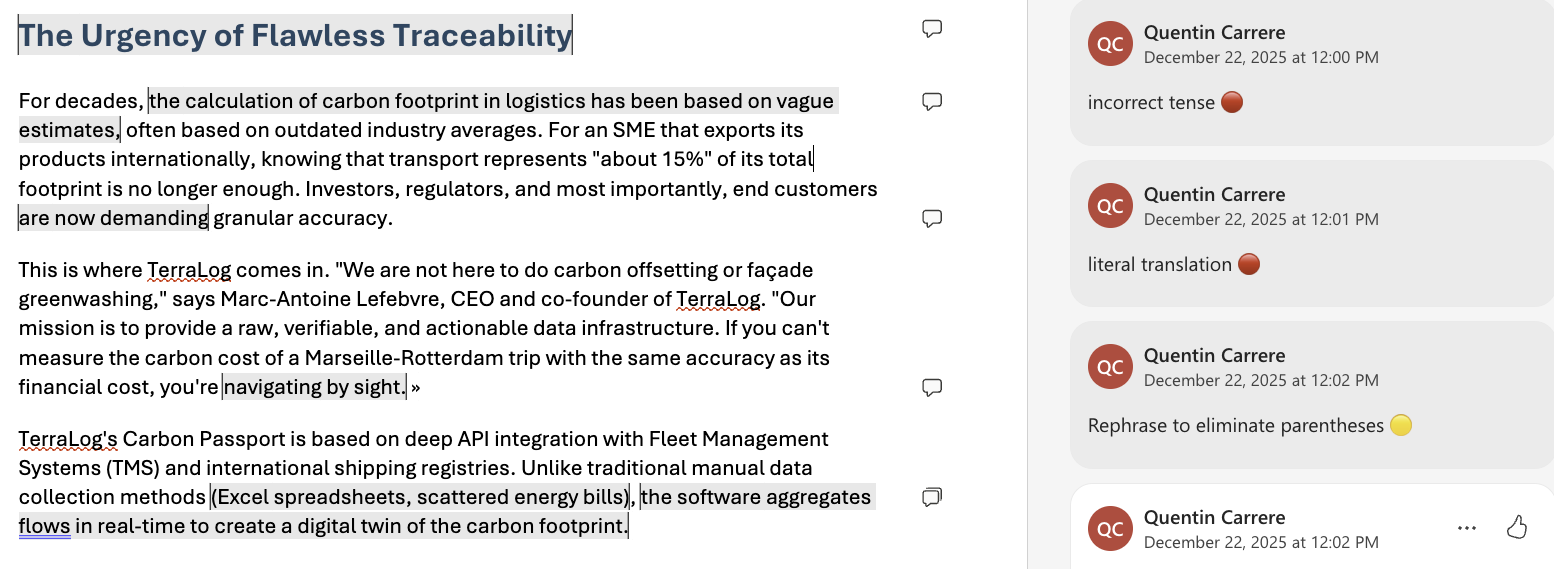Like the 12:02 PM comment with thumbs-up
This screenshot has height=569, width=1554.
[1516, 528]
